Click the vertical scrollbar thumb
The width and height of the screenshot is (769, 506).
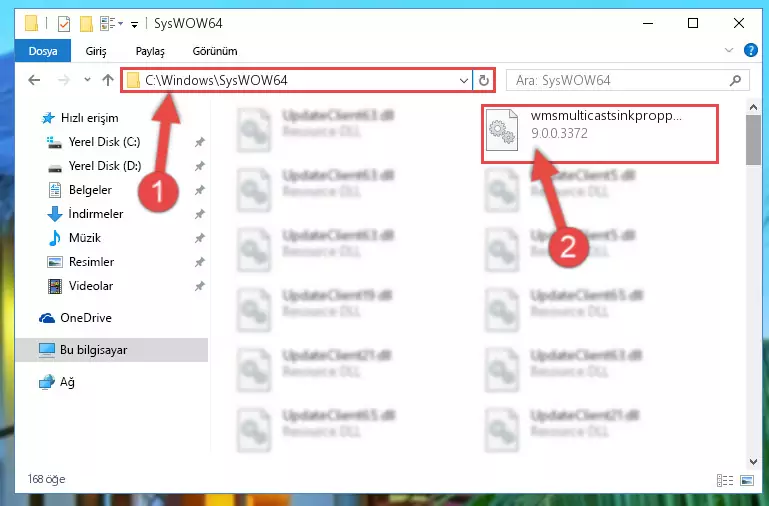coord(753,140)
